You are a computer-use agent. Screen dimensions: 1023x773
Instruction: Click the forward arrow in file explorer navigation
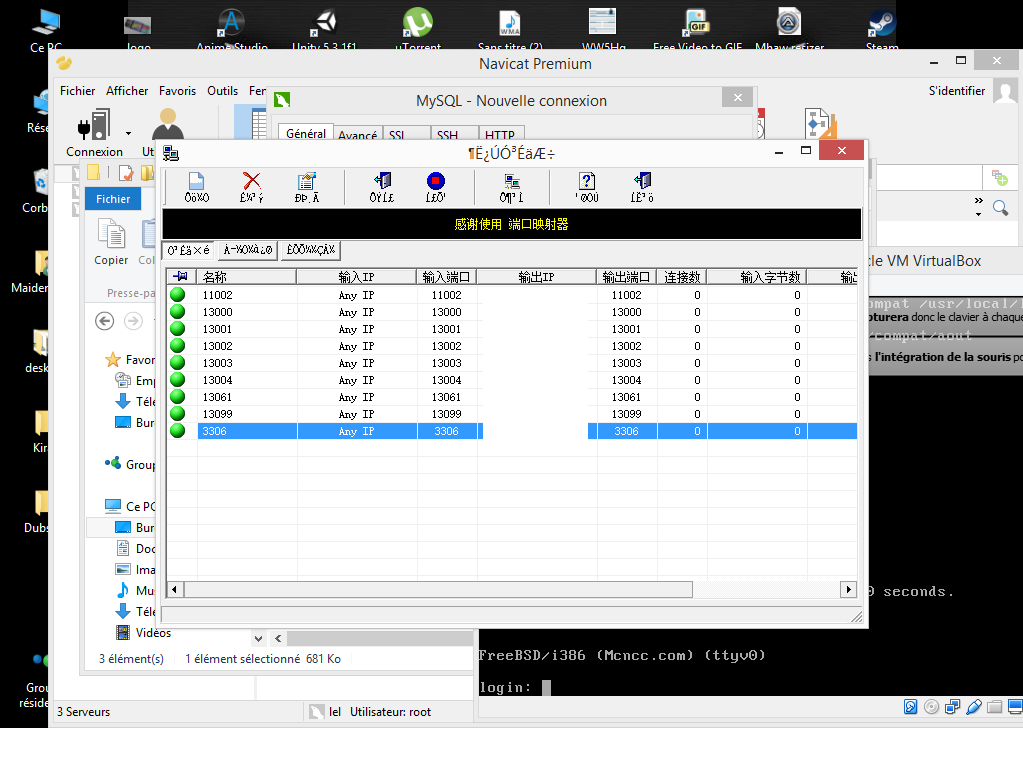[x=133, y=321]
